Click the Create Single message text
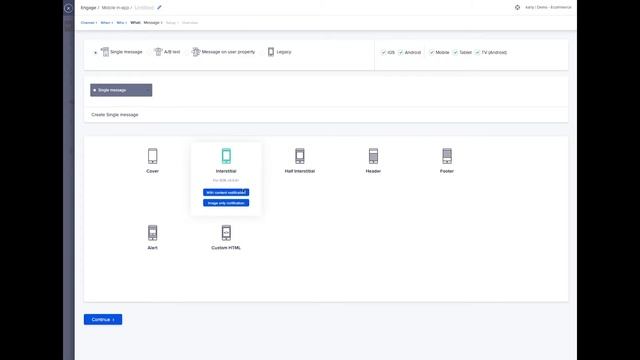This screenshot has width=640, height=360. coord(115,115)
